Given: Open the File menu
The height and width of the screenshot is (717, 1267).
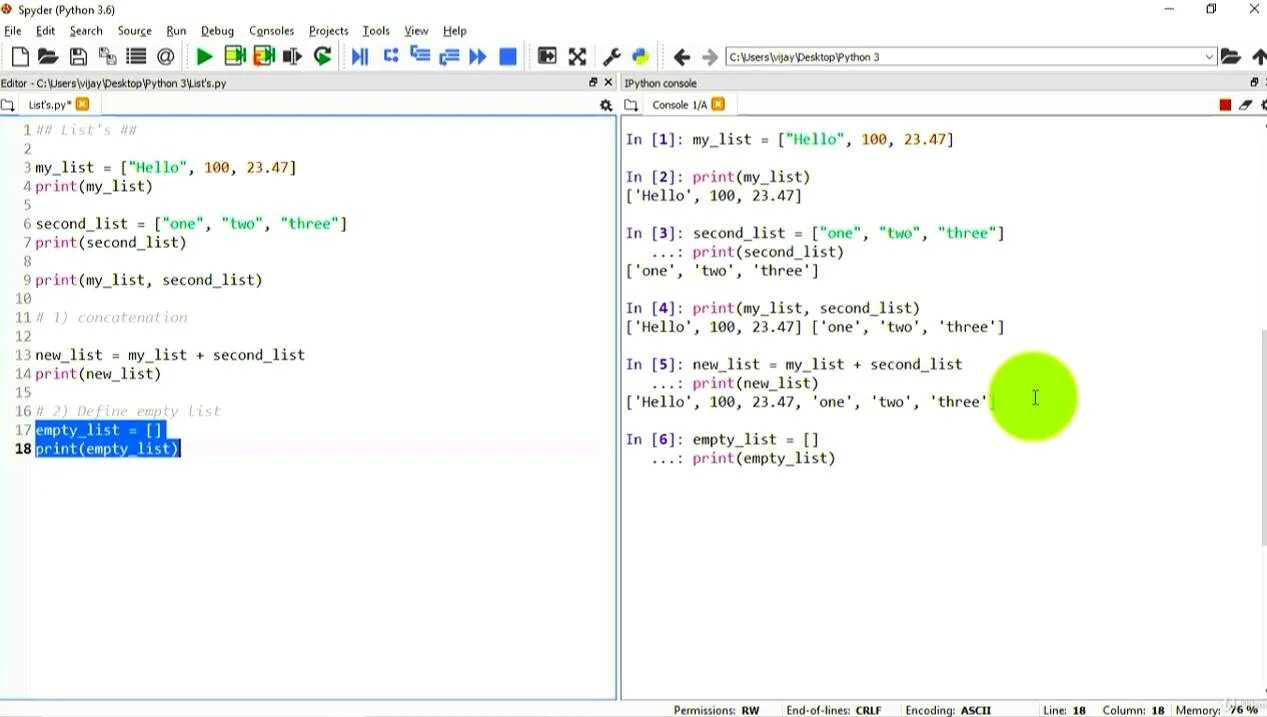Looking at the screenshot, I should point(13,31).
